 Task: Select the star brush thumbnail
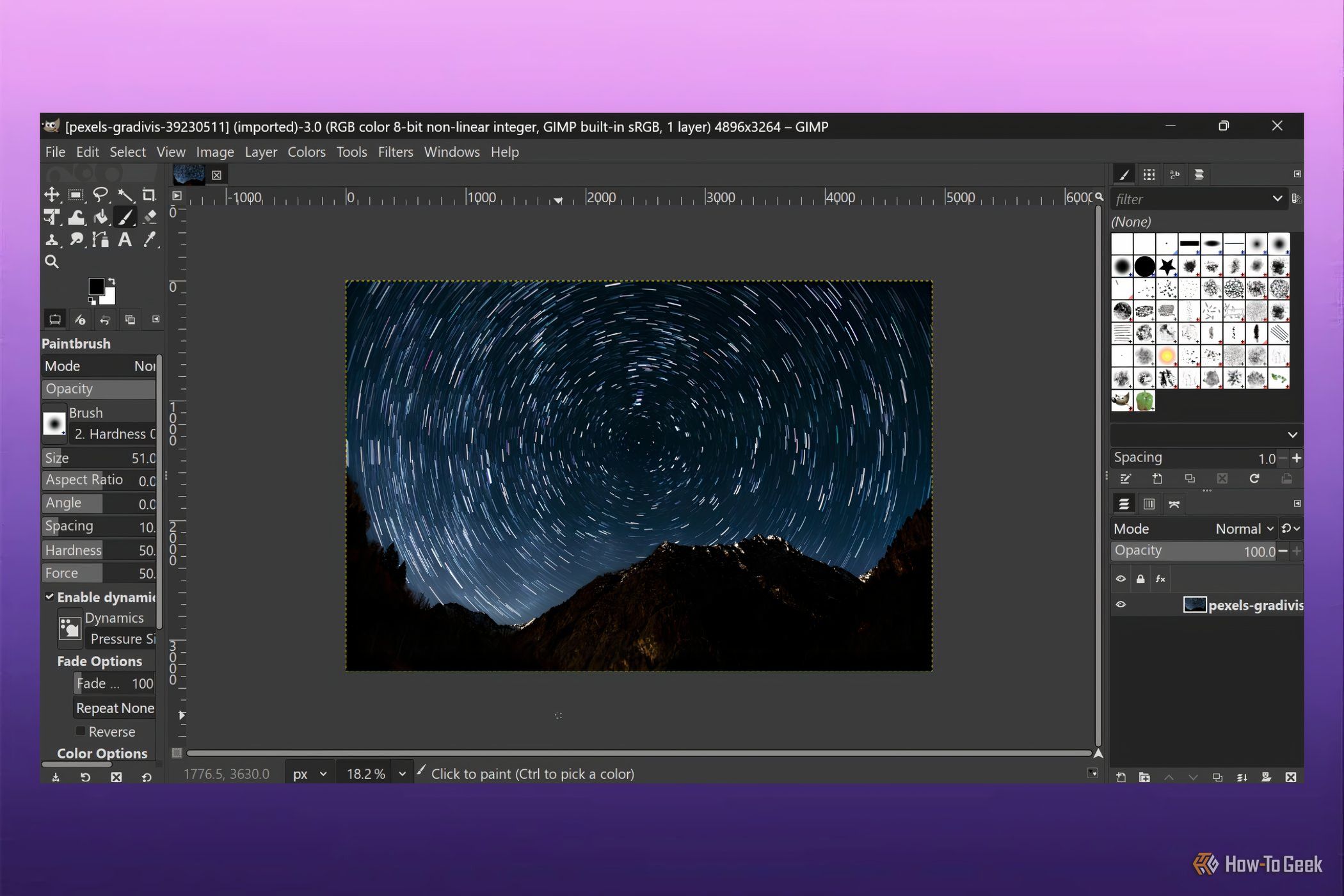1167,266
